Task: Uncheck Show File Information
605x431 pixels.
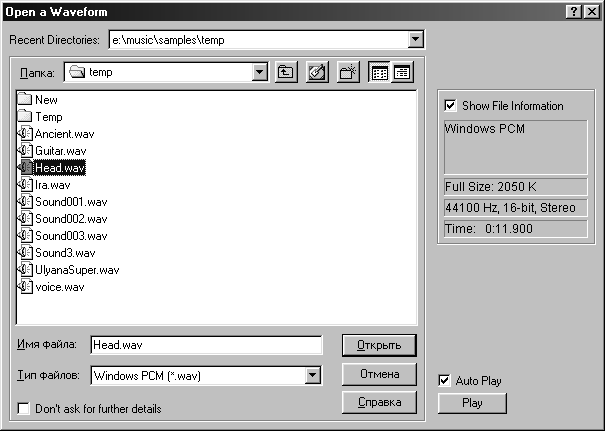Action: click(x=450, y=106)
